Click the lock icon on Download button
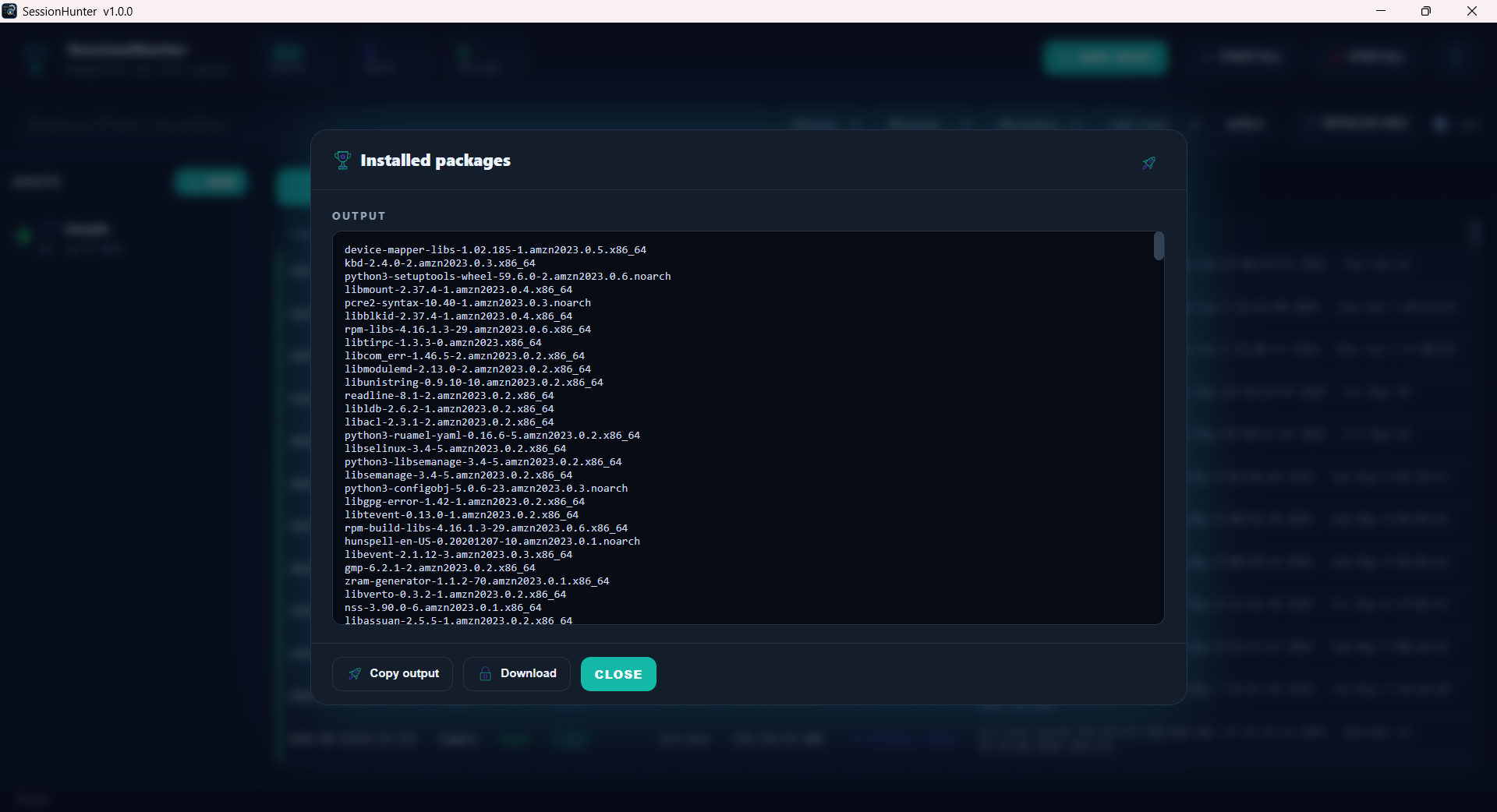 tap(485, 674)
